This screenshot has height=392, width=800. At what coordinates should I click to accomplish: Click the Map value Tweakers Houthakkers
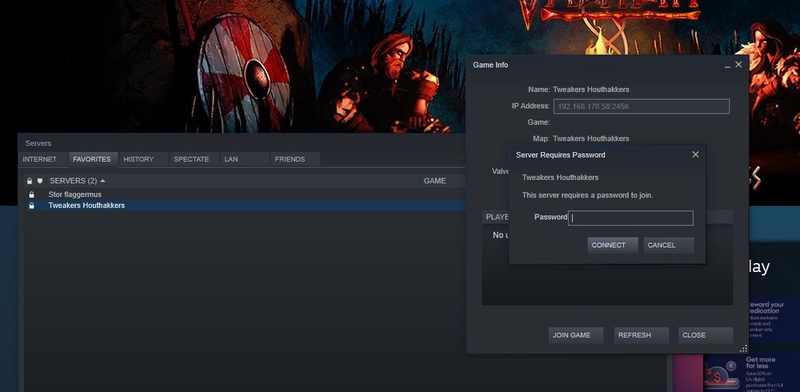coord(591,138)
